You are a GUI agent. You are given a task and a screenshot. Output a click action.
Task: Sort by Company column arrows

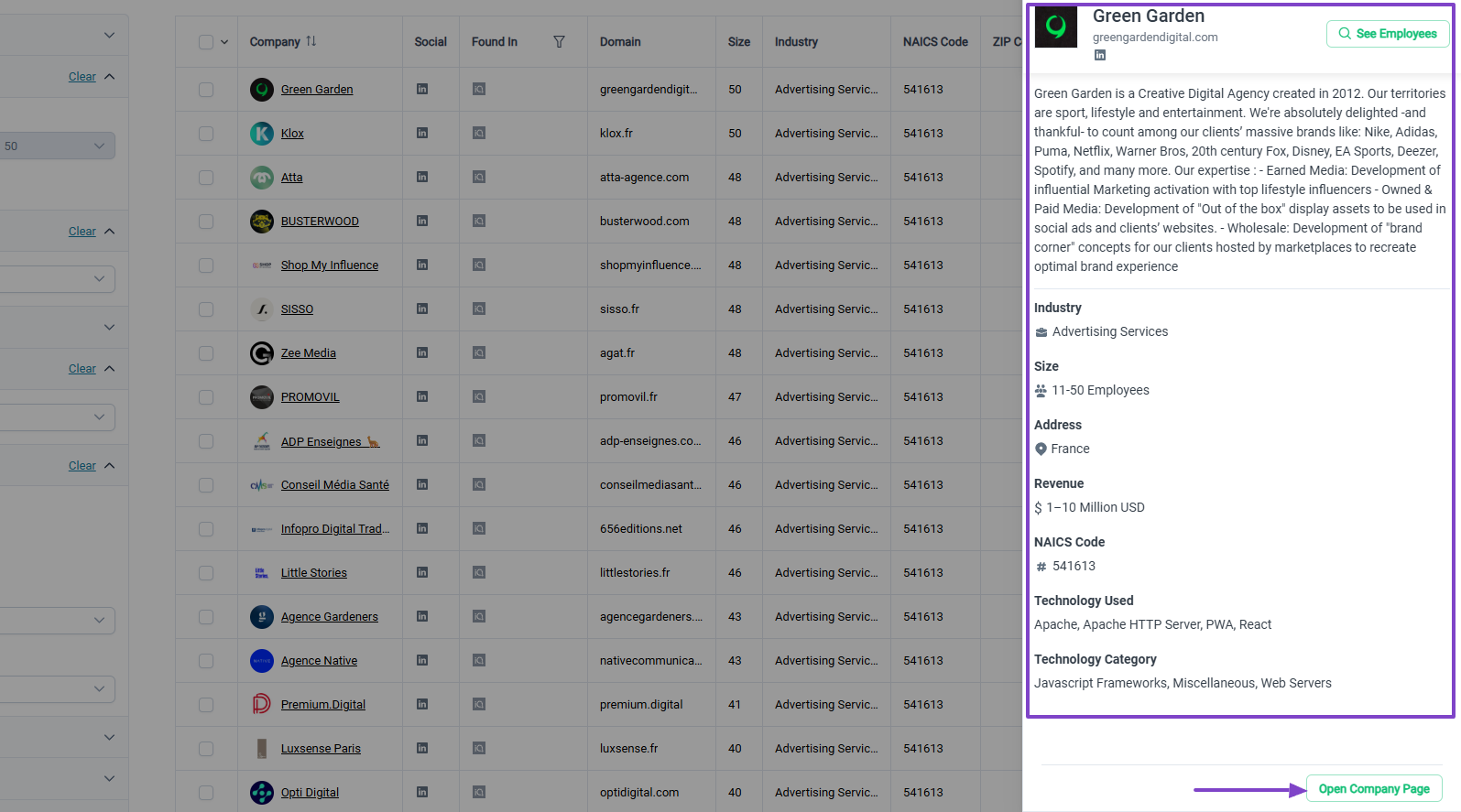311,41
